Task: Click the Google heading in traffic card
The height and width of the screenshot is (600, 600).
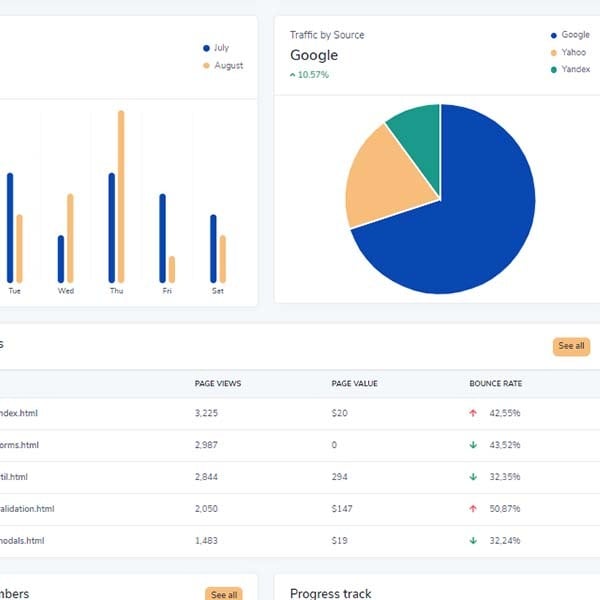Action: 314,55
